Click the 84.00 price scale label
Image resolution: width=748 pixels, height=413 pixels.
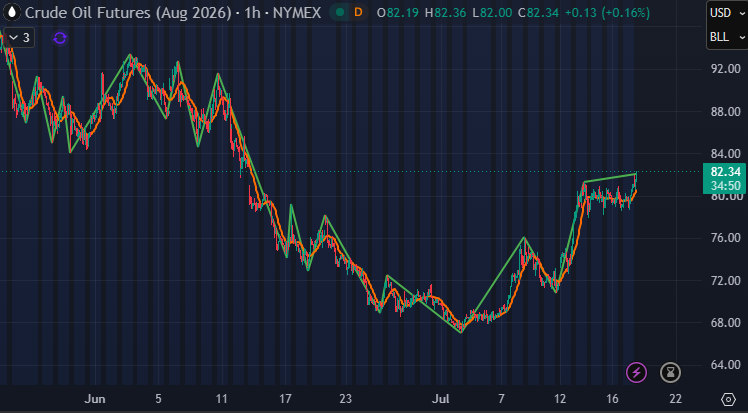click(726, 154)
